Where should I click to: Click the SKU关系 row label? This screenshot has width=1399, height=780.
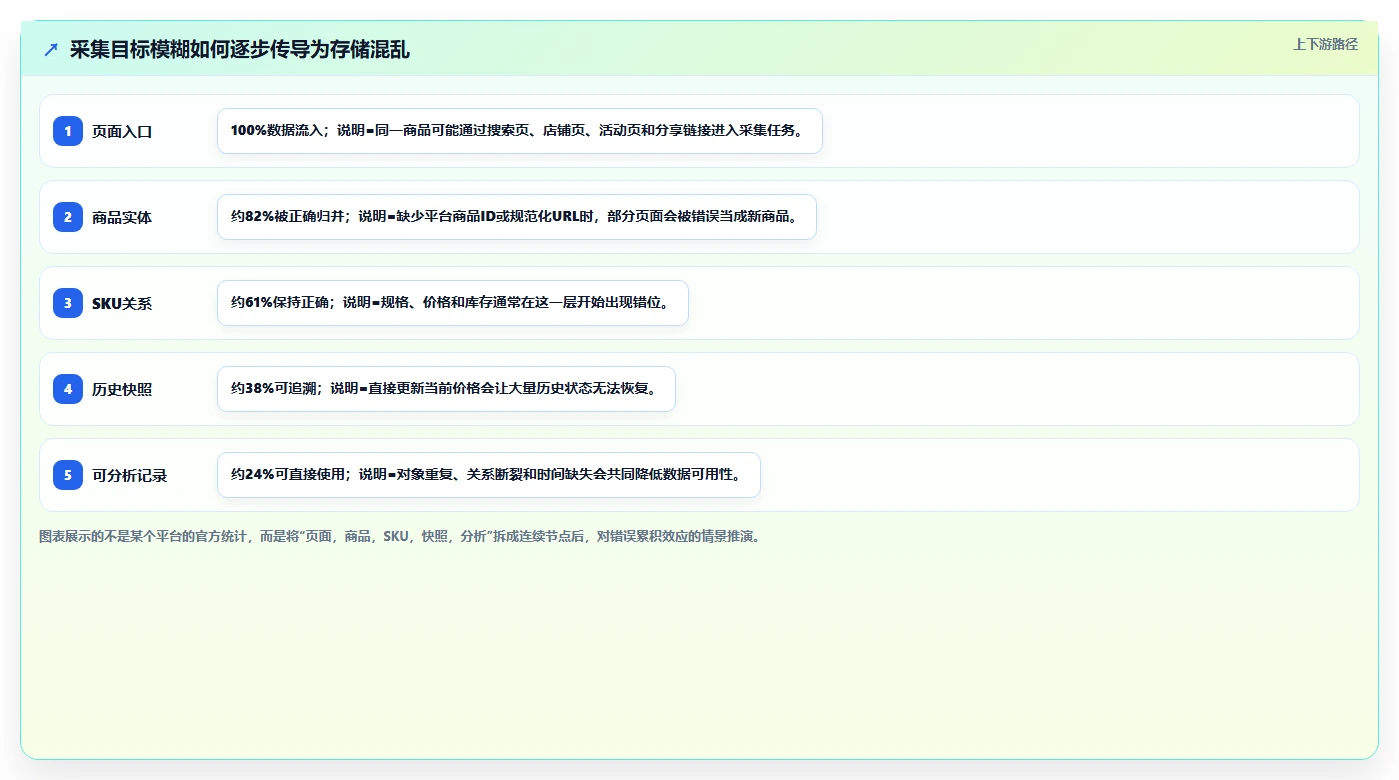(x=122, y=303)
